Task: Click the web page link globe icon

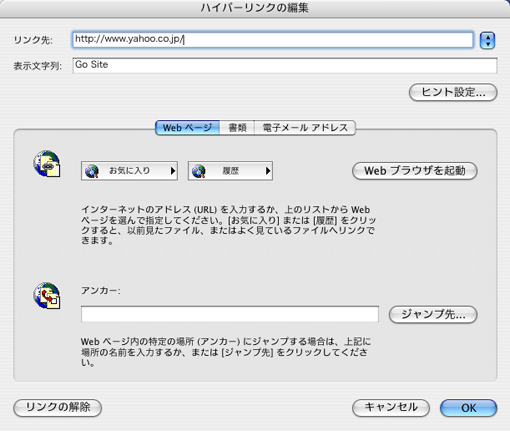Action: [47, 163]
